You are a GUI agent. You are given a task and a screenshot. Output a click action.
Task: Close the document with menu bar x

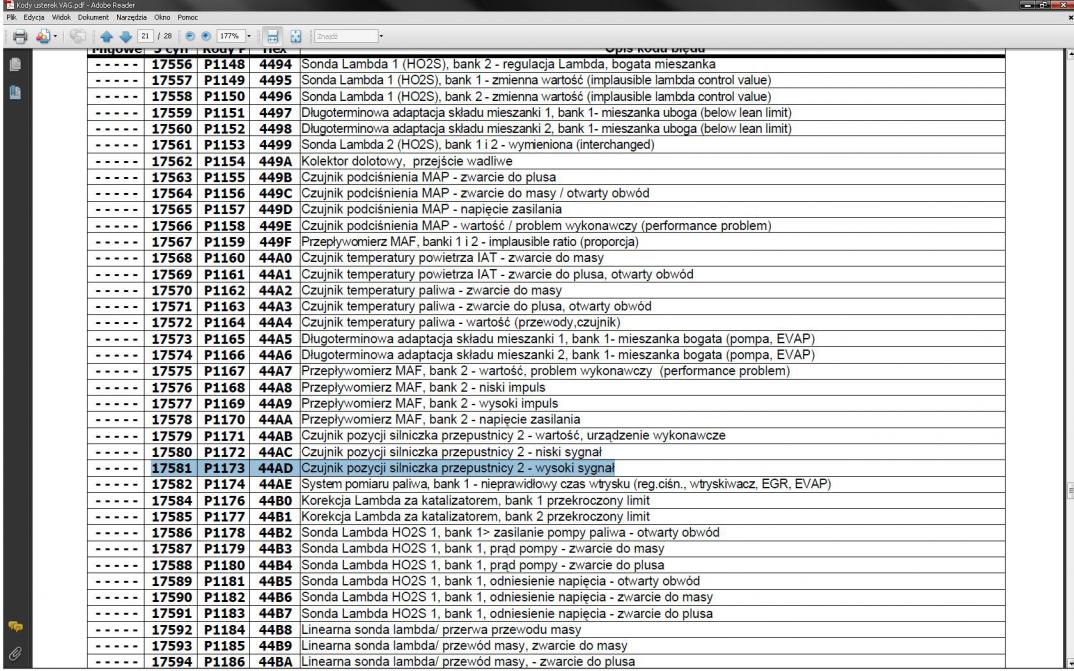1071,17
